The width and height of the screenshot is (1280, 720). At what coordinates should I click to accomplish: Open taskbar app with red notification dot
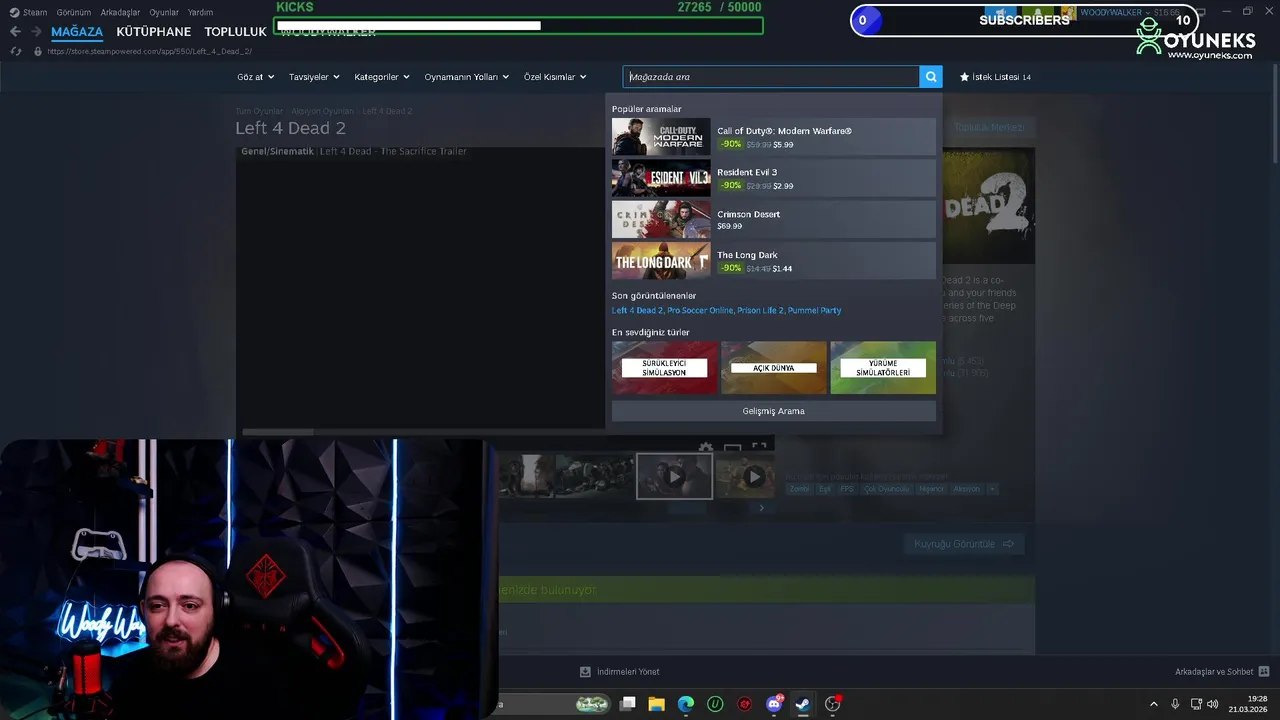point(832,704)
